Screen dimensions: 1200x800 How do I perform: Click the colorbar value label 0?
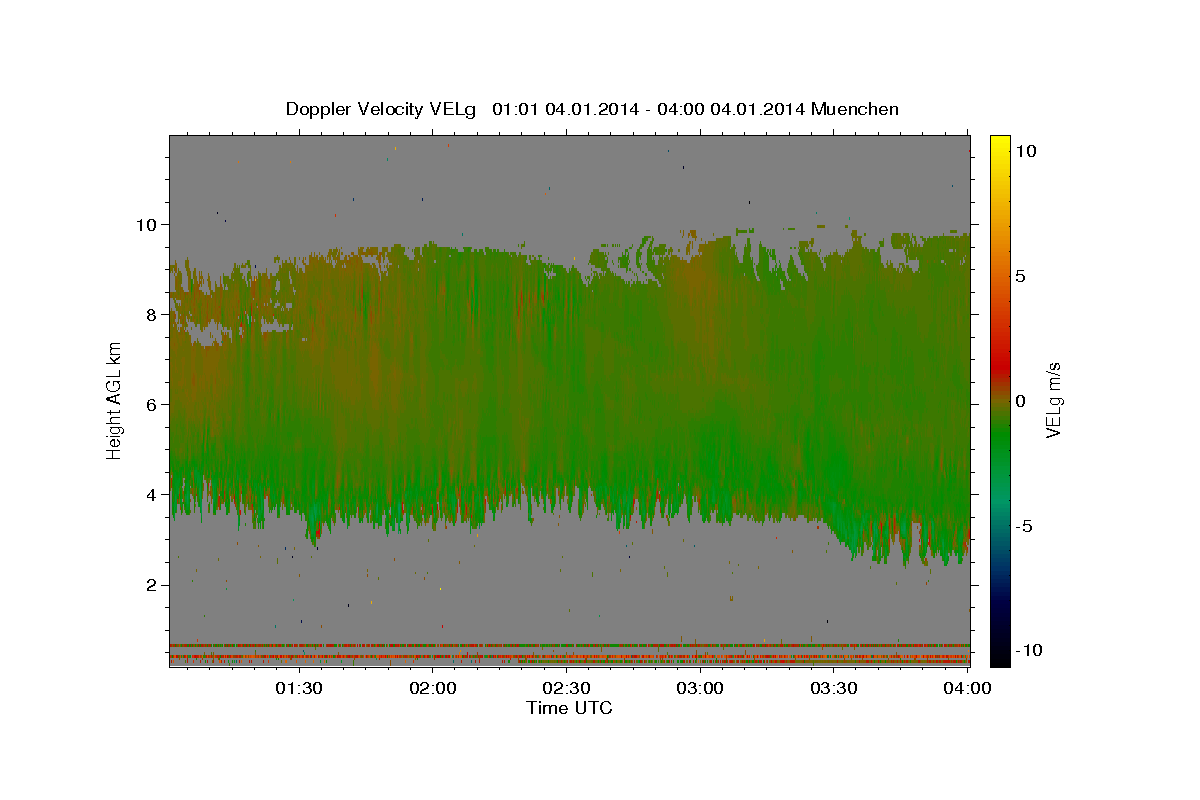click(1021, 401)
